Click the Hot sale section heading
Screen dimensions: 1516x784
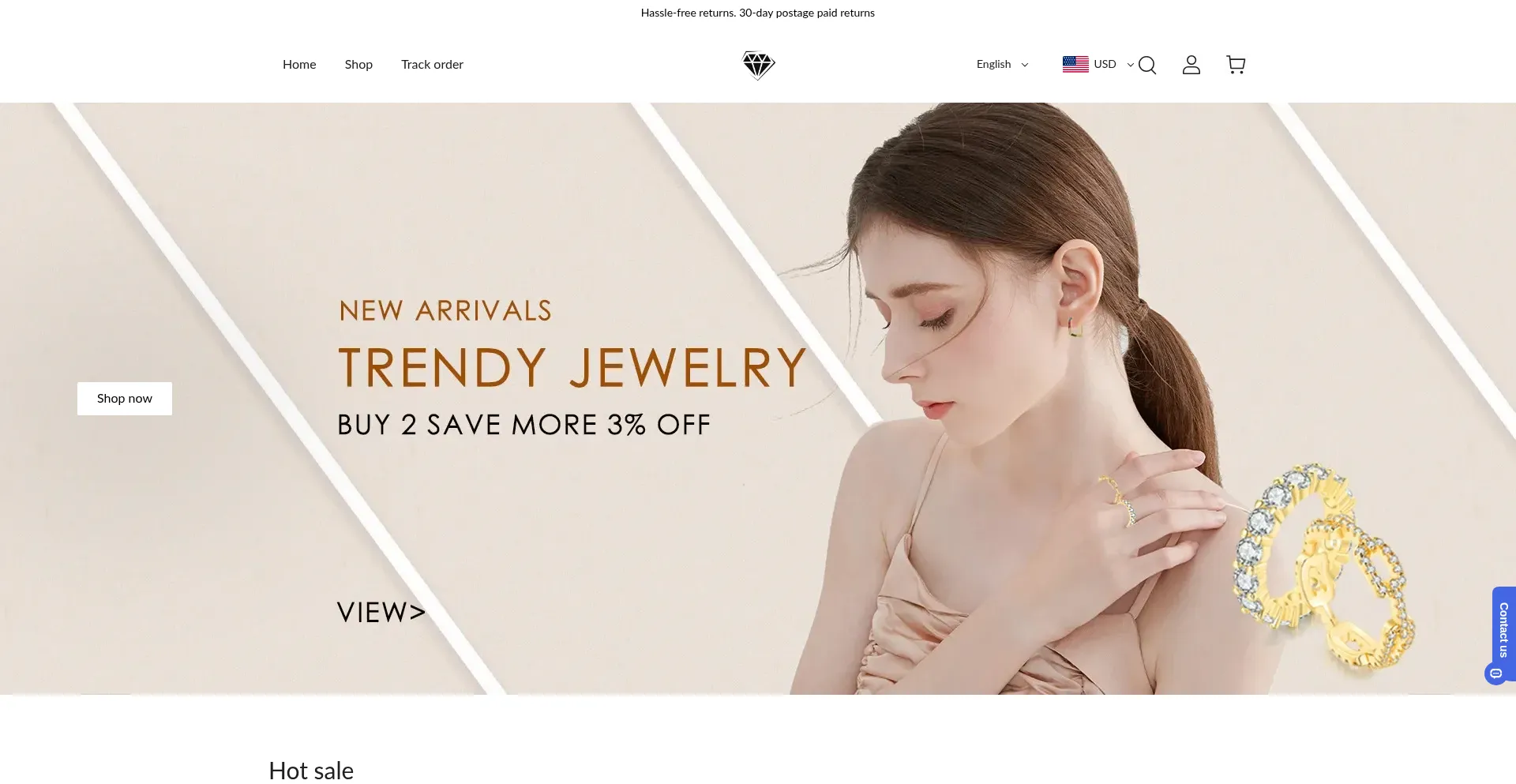pos(311,771)
